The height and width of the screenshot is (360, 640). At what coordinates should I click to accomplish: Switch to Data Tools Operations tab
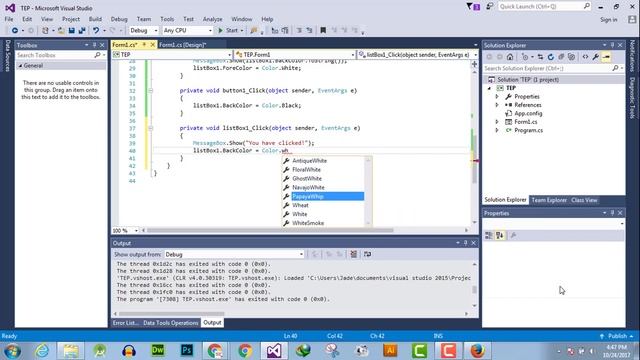170,323
